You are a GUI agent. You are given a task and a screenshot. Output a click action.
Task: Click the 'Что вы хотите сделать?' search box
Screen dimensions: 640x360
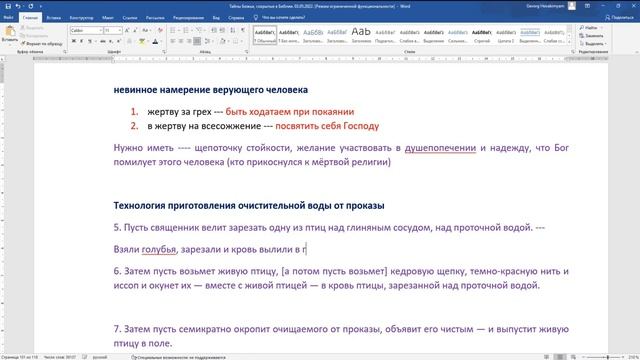(x=283, y=18)
